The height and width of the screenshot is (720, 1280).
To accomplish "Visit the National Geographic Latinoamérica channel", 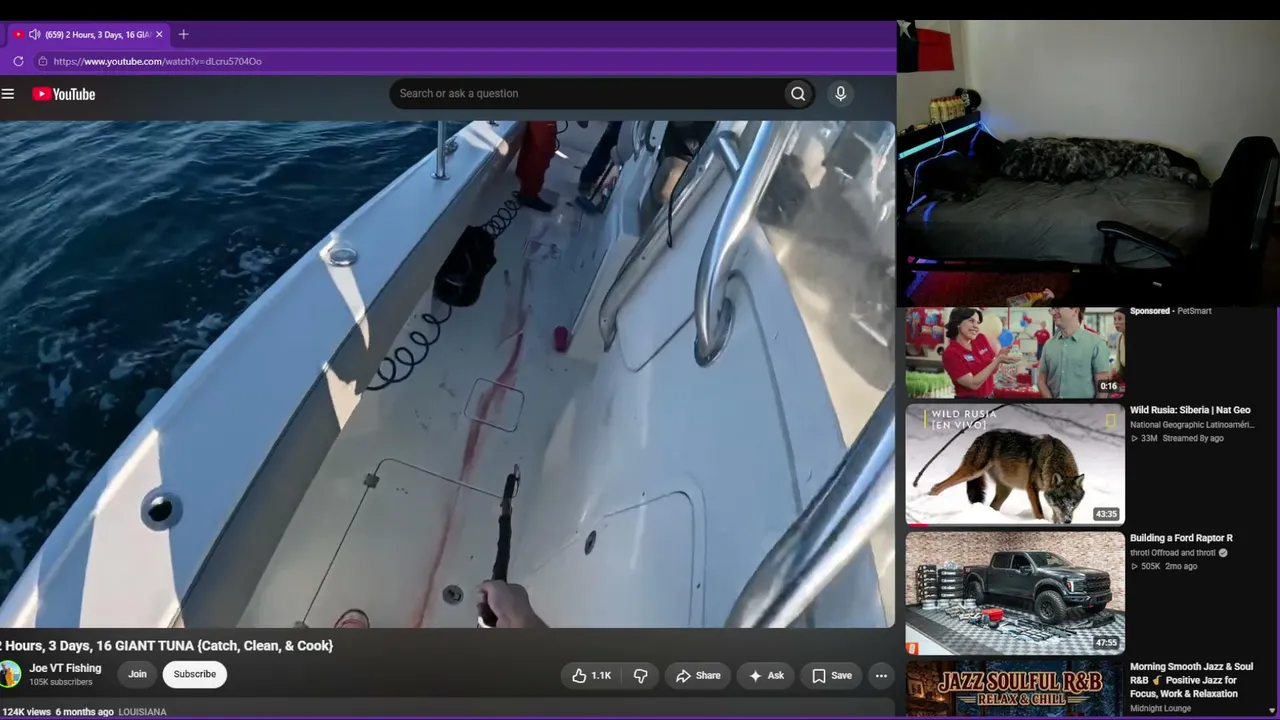I will pyautogui.click(x=1192, y=425).
